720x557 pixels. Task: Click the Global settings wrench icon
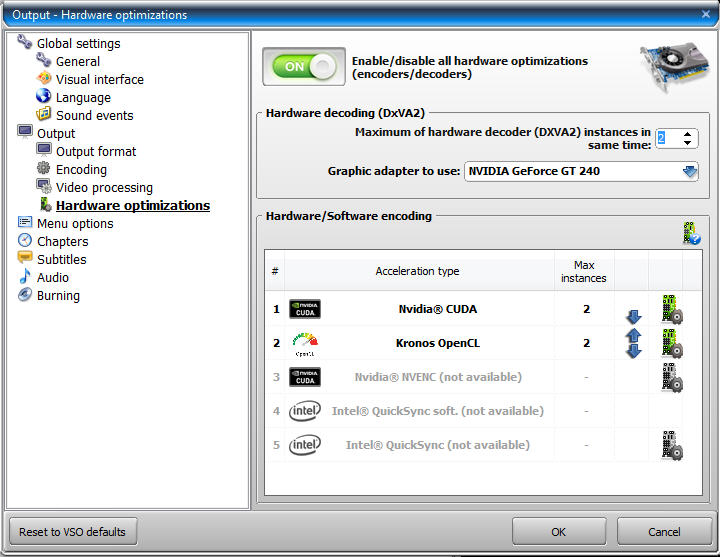tap(24, 42)
